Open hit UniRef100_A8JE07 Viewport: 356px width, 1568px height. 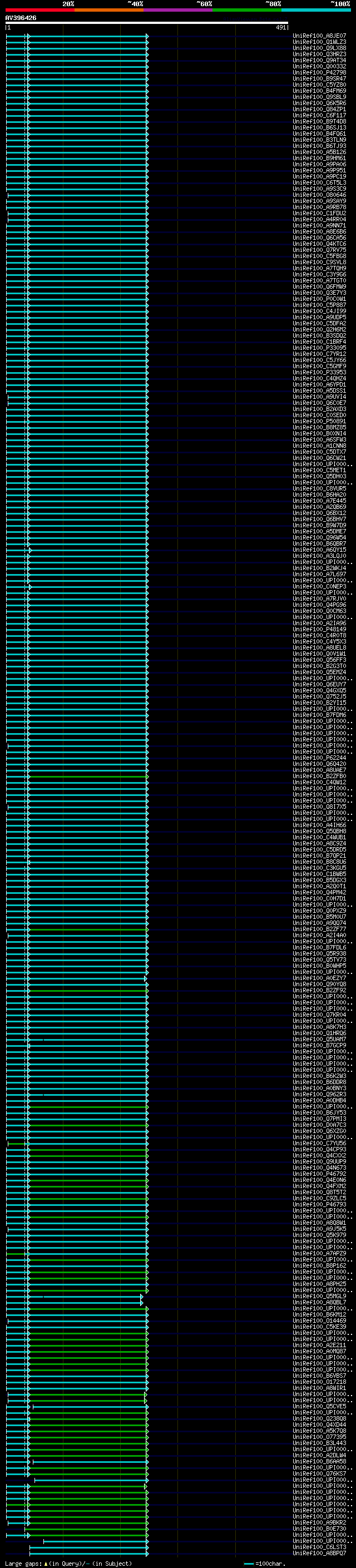pyautogui.click(x=319, y=36)
